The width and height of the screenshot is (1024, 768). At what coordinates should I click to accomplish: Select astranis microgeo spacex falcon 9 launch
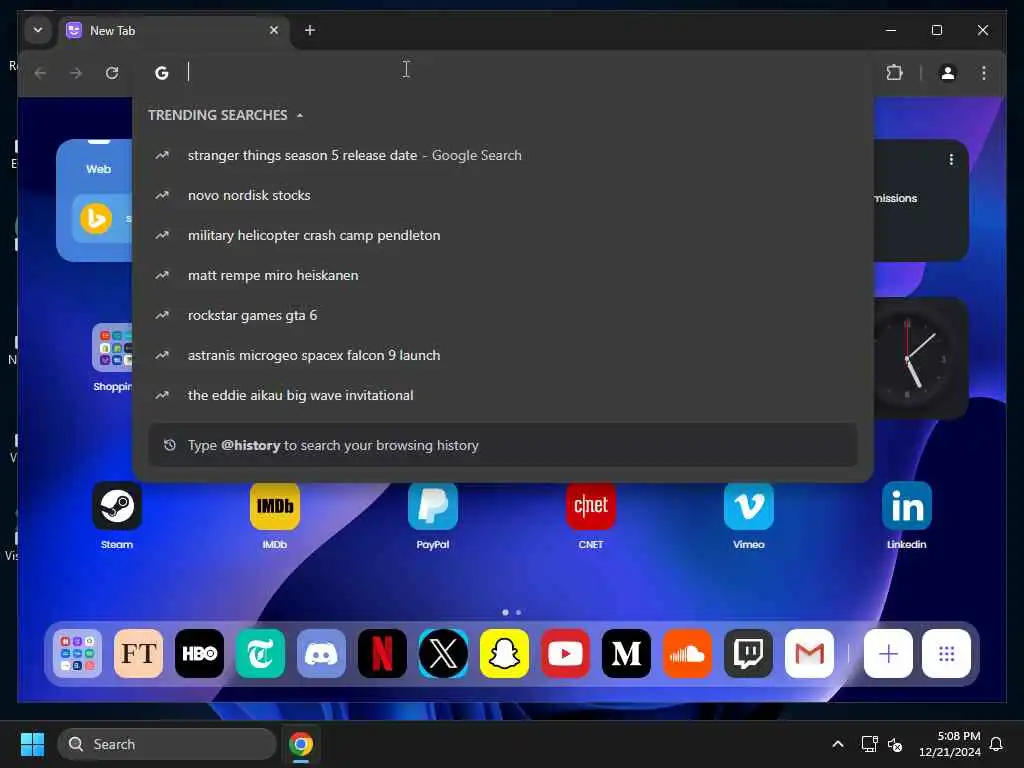point(503,355)
